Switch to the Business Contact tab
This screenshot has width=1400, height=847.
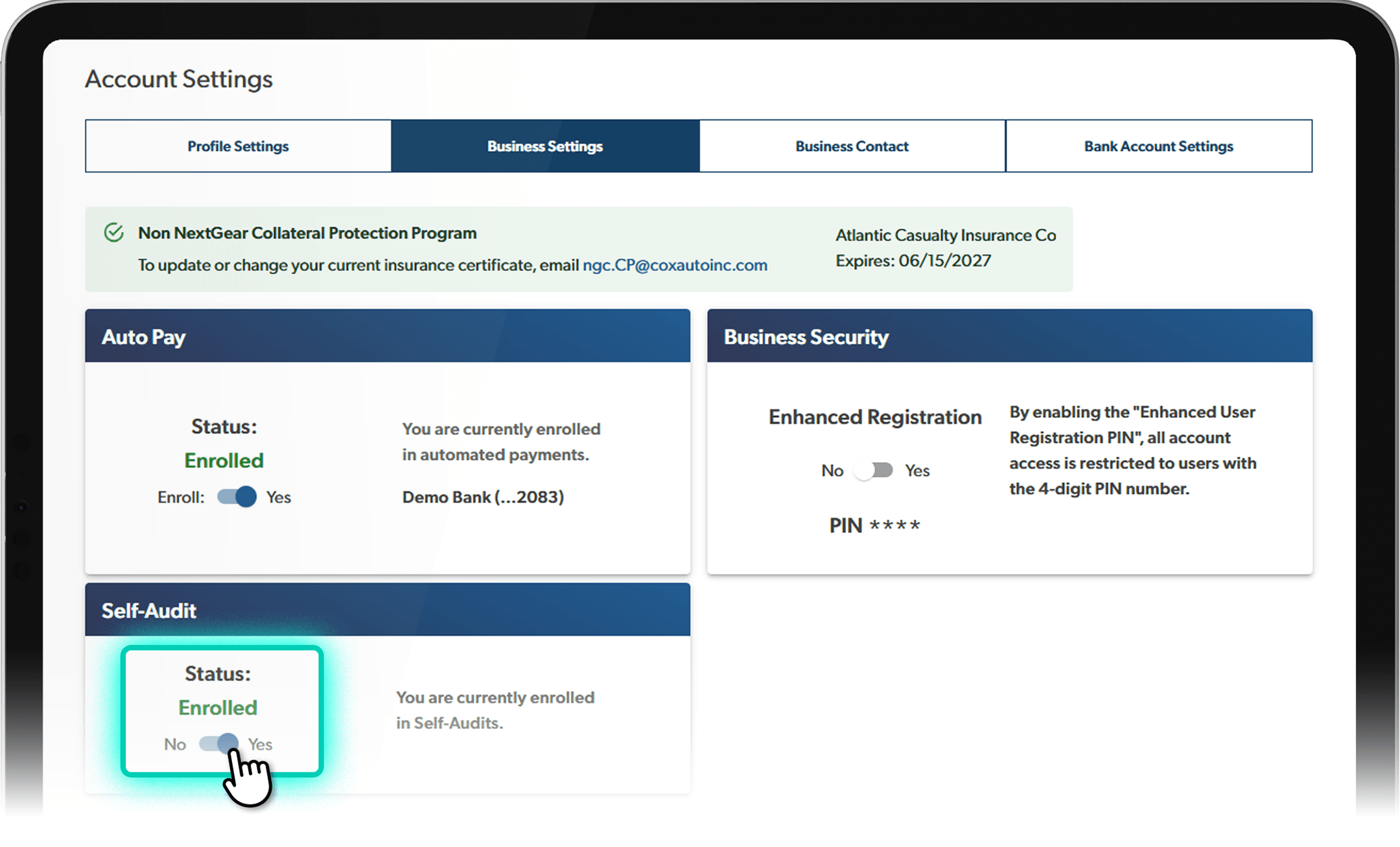pos(852,146)
